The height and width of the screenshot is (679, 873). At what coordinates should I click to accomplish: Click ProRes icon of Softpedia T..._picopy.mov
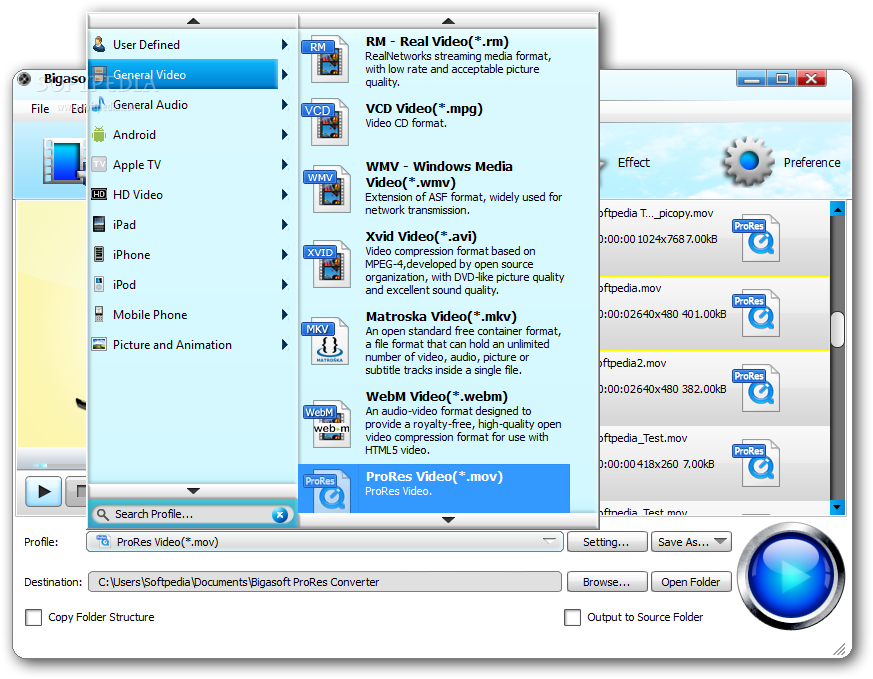pyautogui.click(x=756, y=239)
